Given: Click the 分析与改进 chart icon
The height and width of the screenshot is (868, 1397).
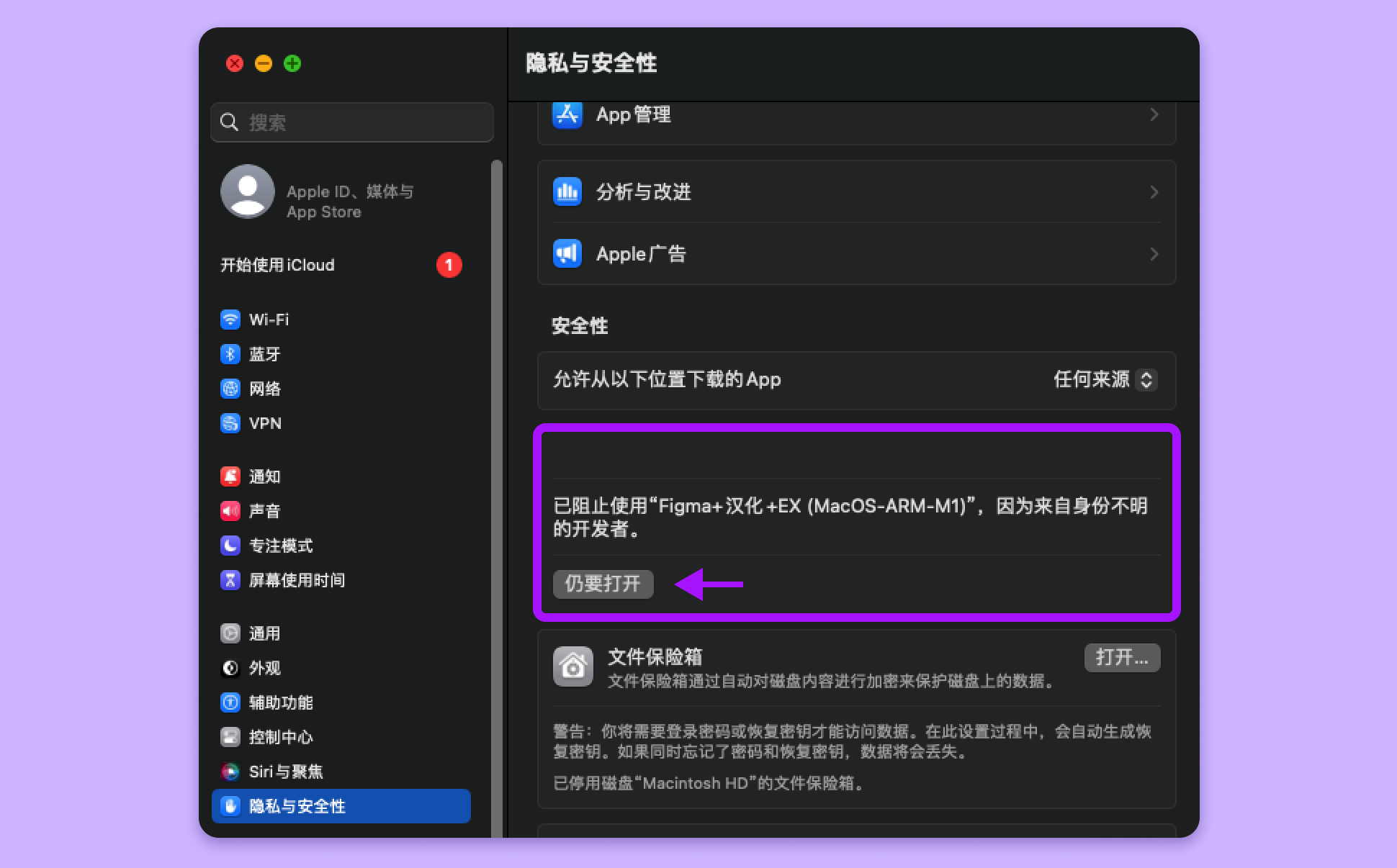Looking at the screenshot, I should coord(567,191).
